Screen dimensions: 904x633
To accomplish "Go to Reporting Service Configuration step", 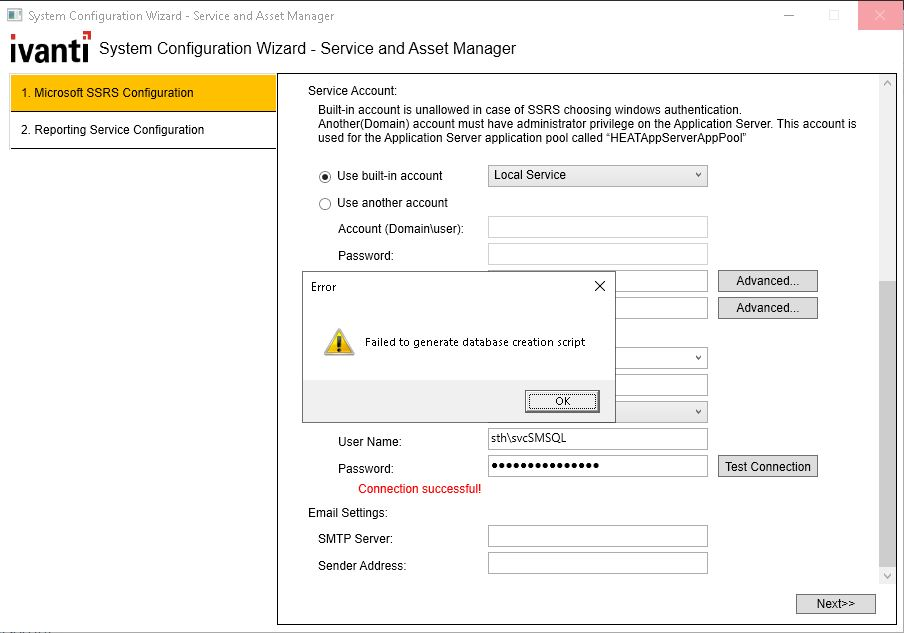I will click(143, 130).
